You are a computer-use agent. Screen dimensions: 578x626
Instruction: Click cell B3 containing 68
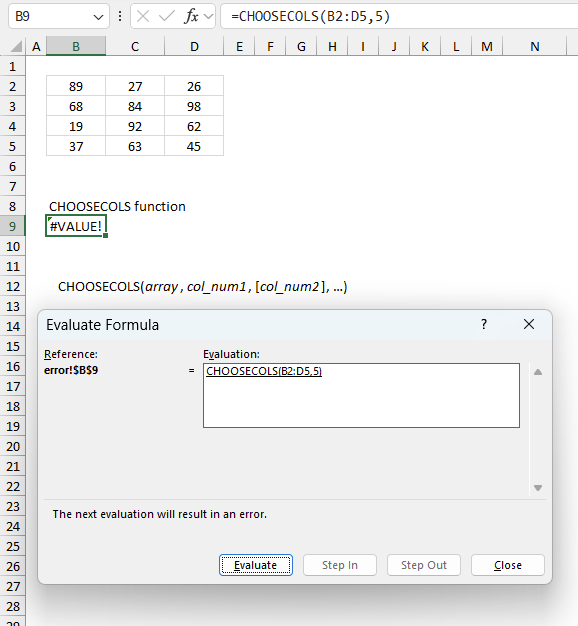tap(76, 106)
